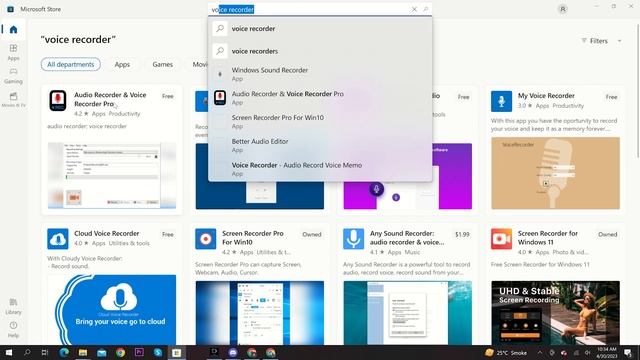Open the Library page
The height and width of the screenshot is (360, 640).
click(x=13, y=306)
